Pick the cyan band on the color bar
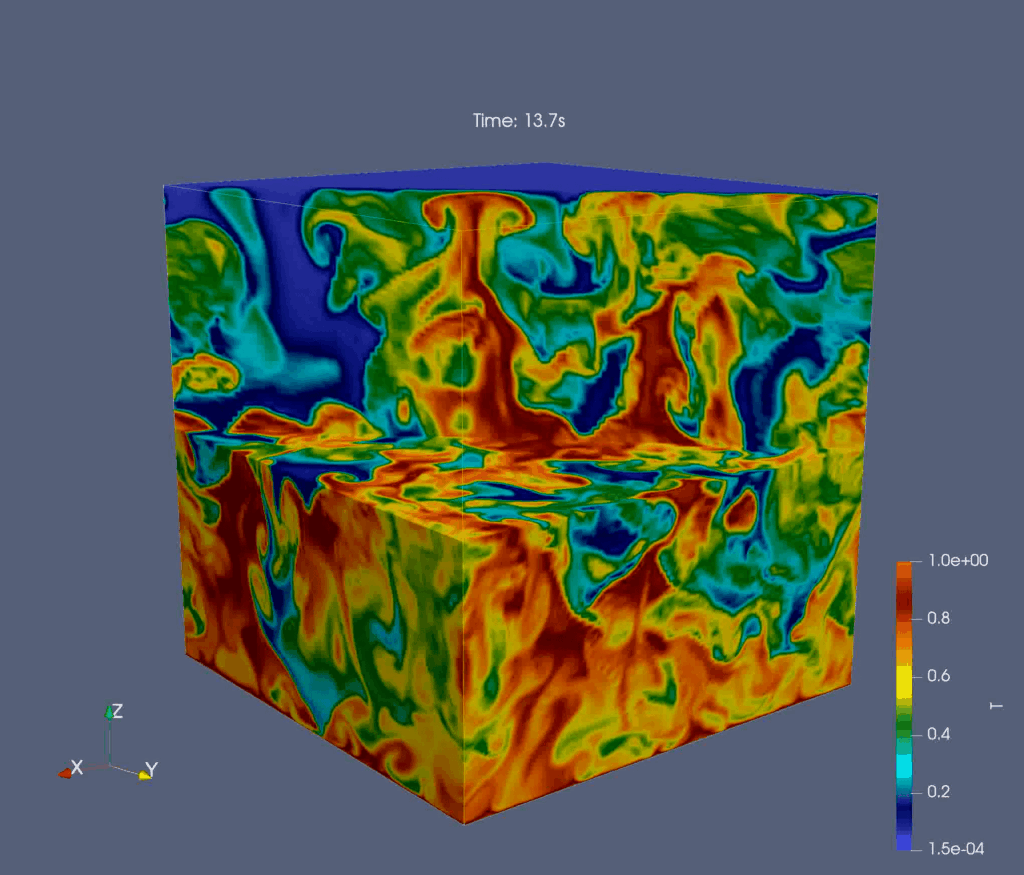The height and width of the screenshot is (875, 1024). [904, 766]
